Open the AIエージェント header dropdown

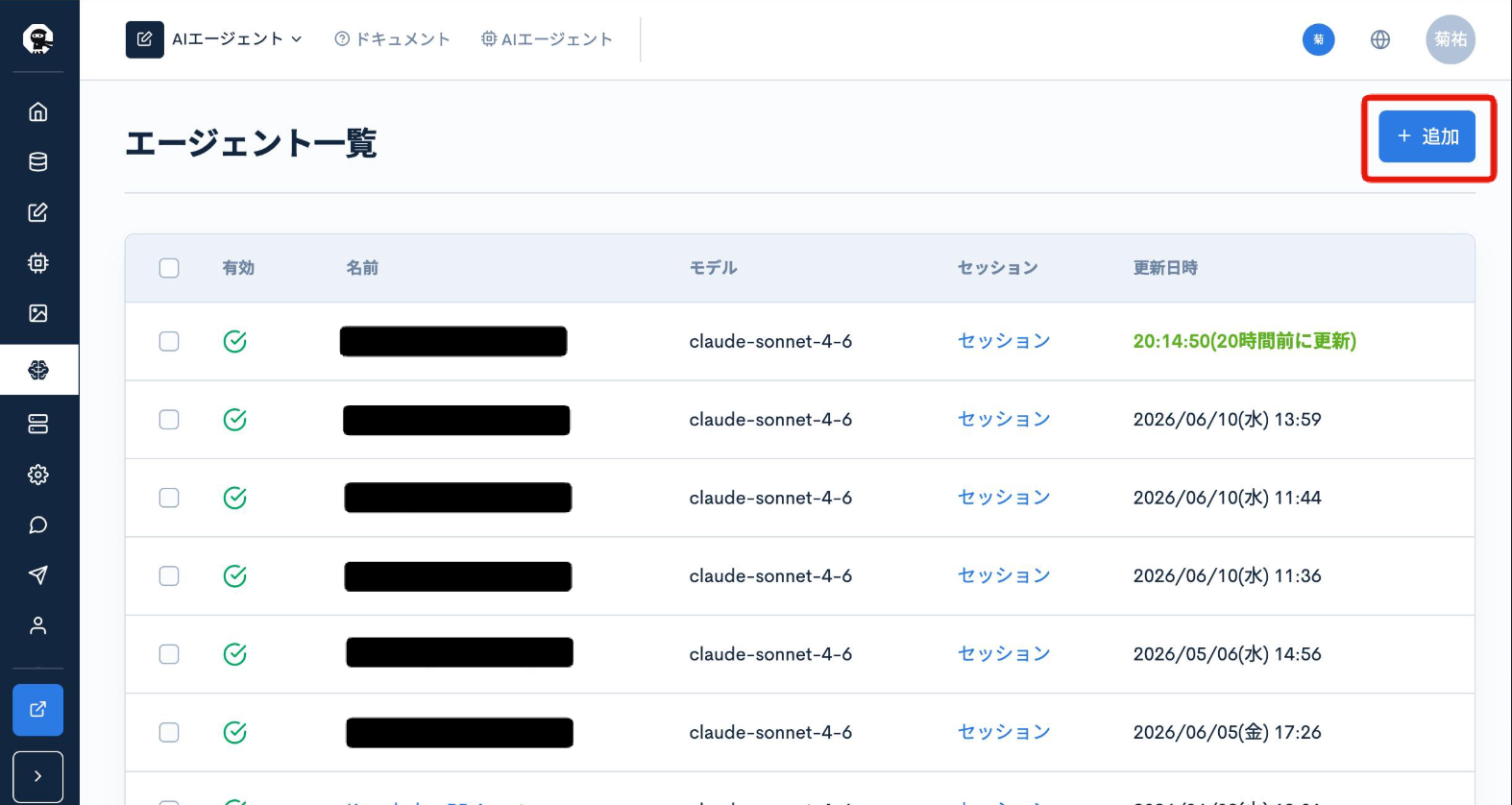(237, 39)
